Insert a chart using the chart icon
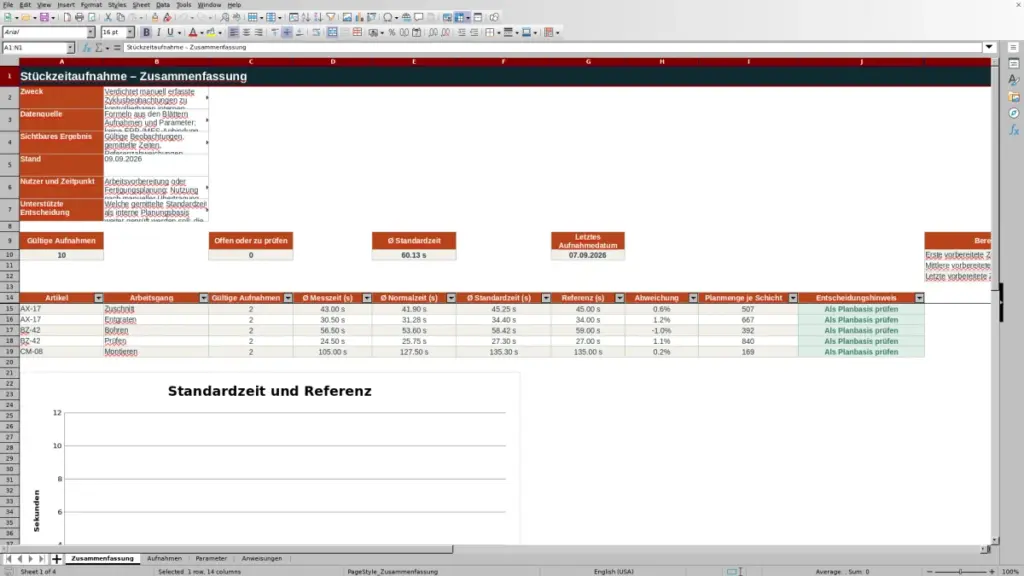This screenshot has height=576, width=1024. (360, 18)
